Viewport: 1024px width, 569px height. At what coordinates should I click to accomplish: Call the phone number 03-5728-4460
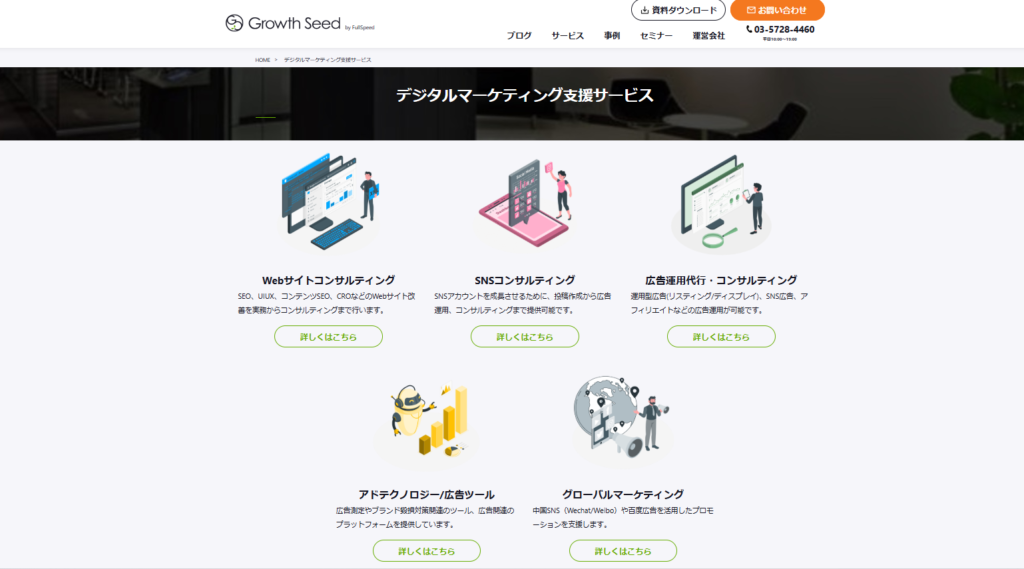pos(784,30)
